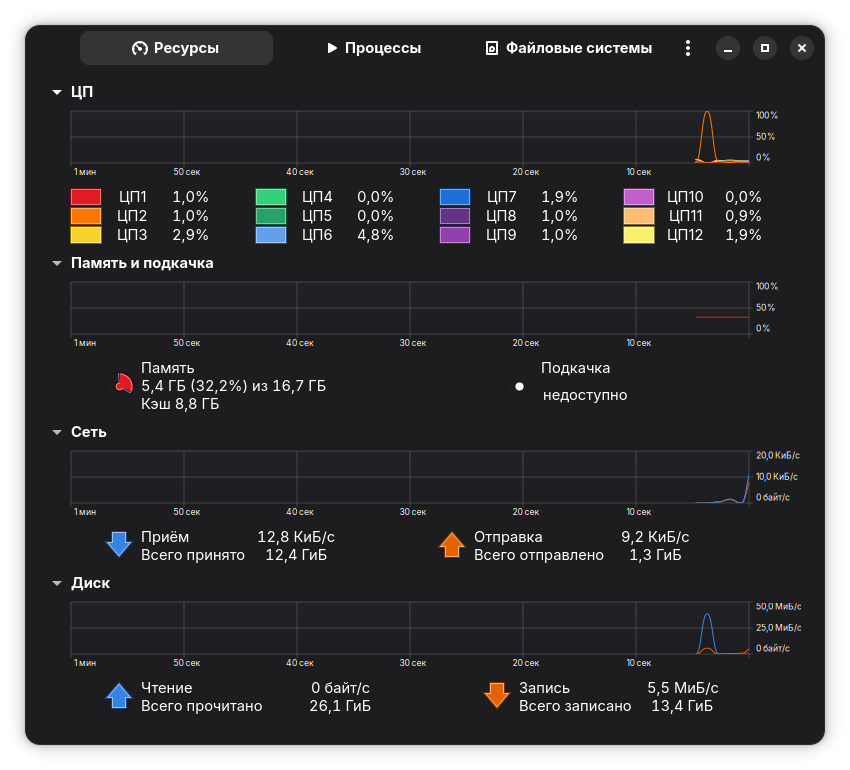The height and width of the screenshot is (770, 850).
Task: Change the ЦП5 dark green swatch
Action: coord(271,216)
